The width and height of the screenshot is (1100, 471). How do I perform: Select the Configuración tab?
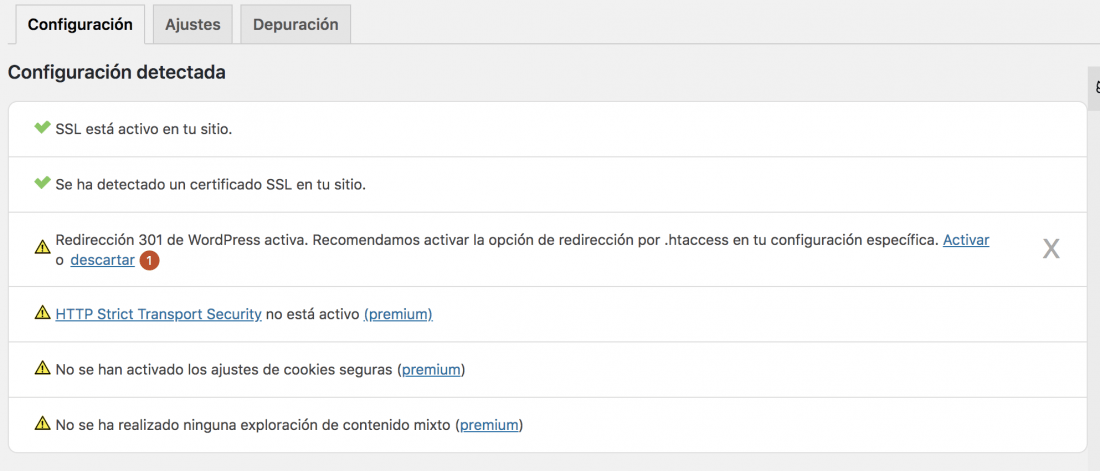coord(80,25)
